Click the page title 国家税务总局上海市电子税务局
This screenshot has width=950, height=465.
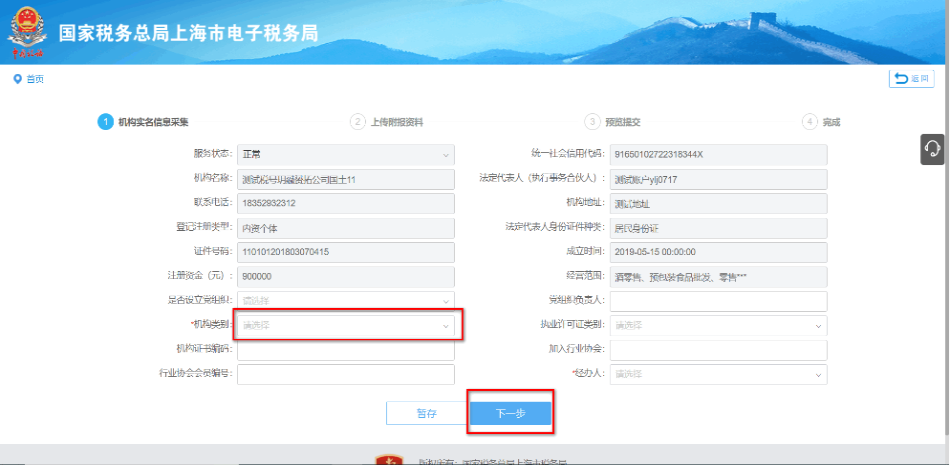tap(188, 33)
